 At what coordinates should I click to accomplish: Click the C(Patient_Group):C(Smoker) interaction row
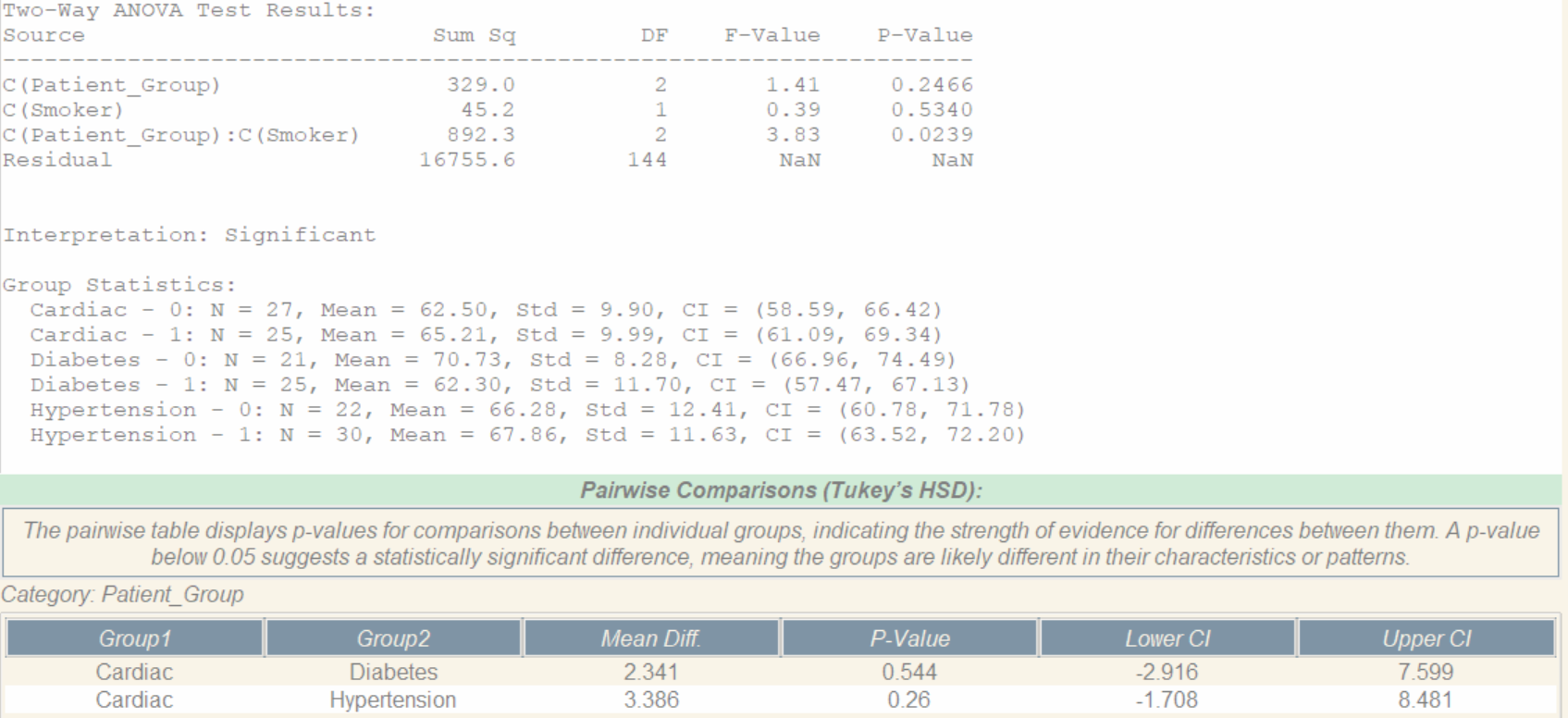[181, 135]
